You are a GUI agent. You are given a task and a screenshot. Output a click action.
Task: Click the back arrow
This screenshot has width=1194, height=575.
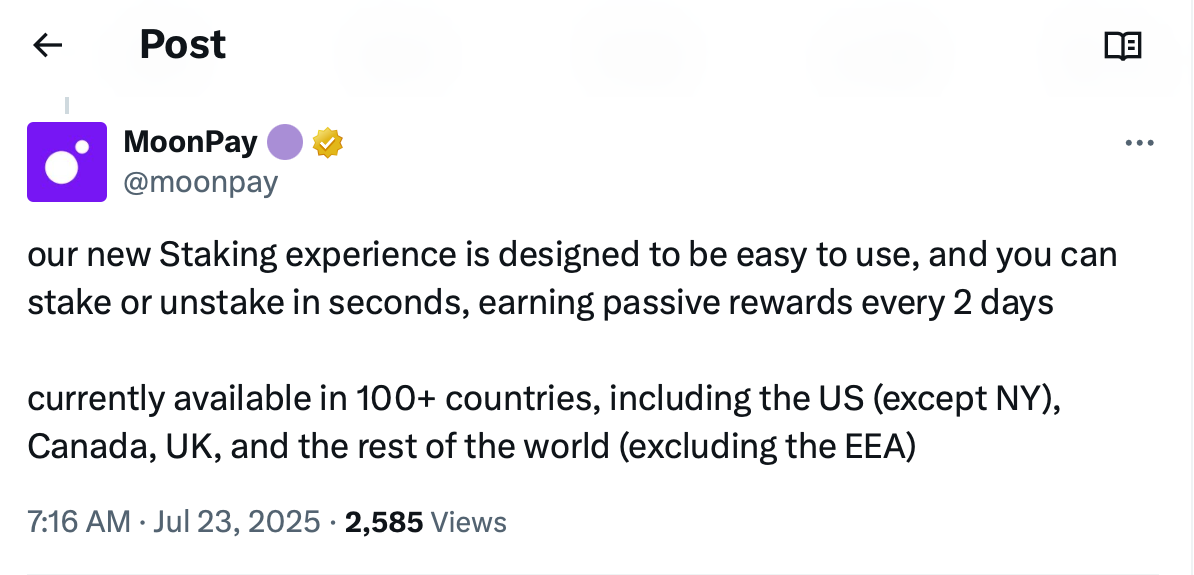click(48, 45)
